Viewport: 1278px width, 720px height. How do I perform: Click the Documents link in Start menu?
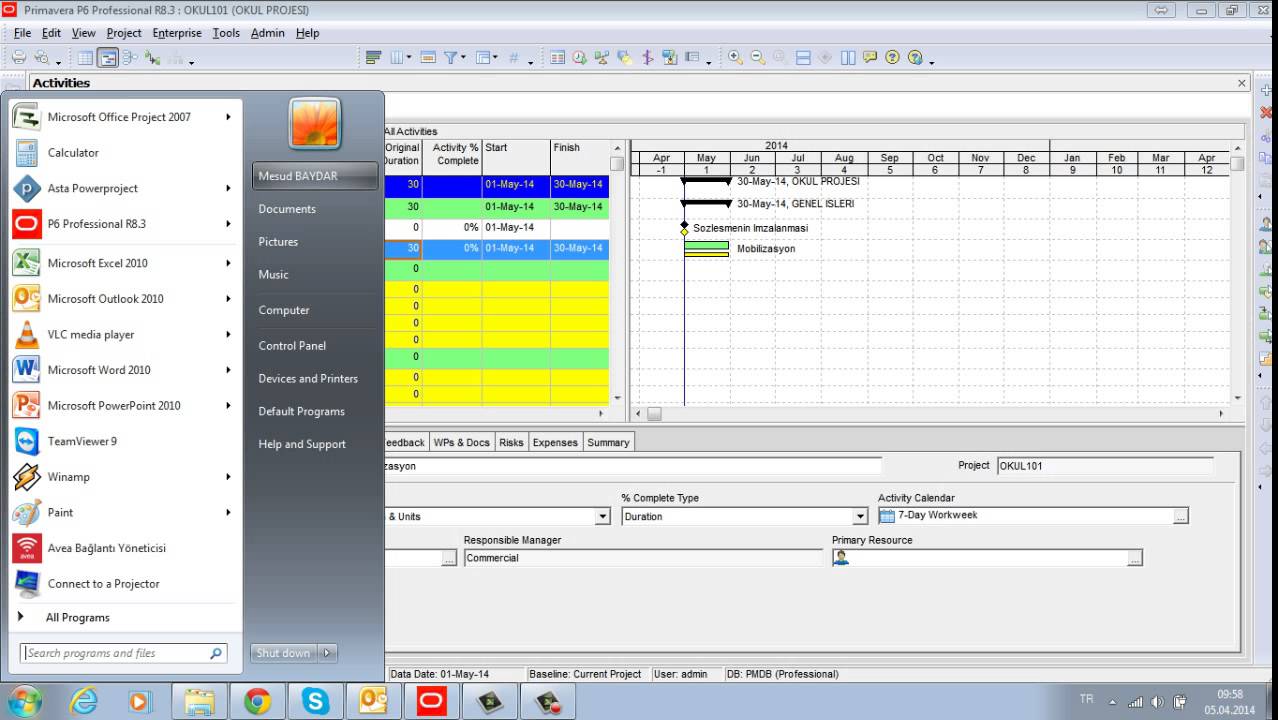tap(287, 209)
